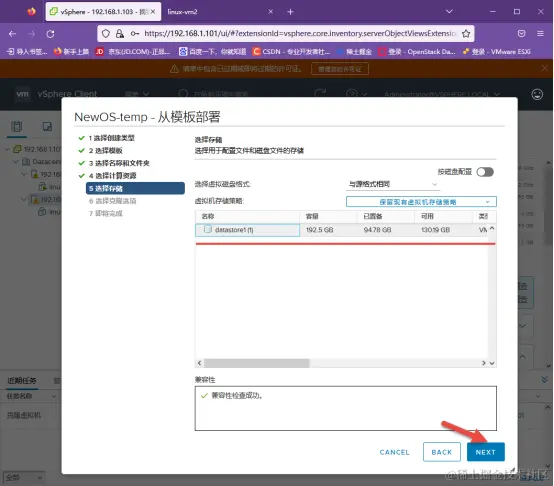Click the manage licenses button in banner
Image resolution: width=554 pixels, height=486 pixels.
340,69
